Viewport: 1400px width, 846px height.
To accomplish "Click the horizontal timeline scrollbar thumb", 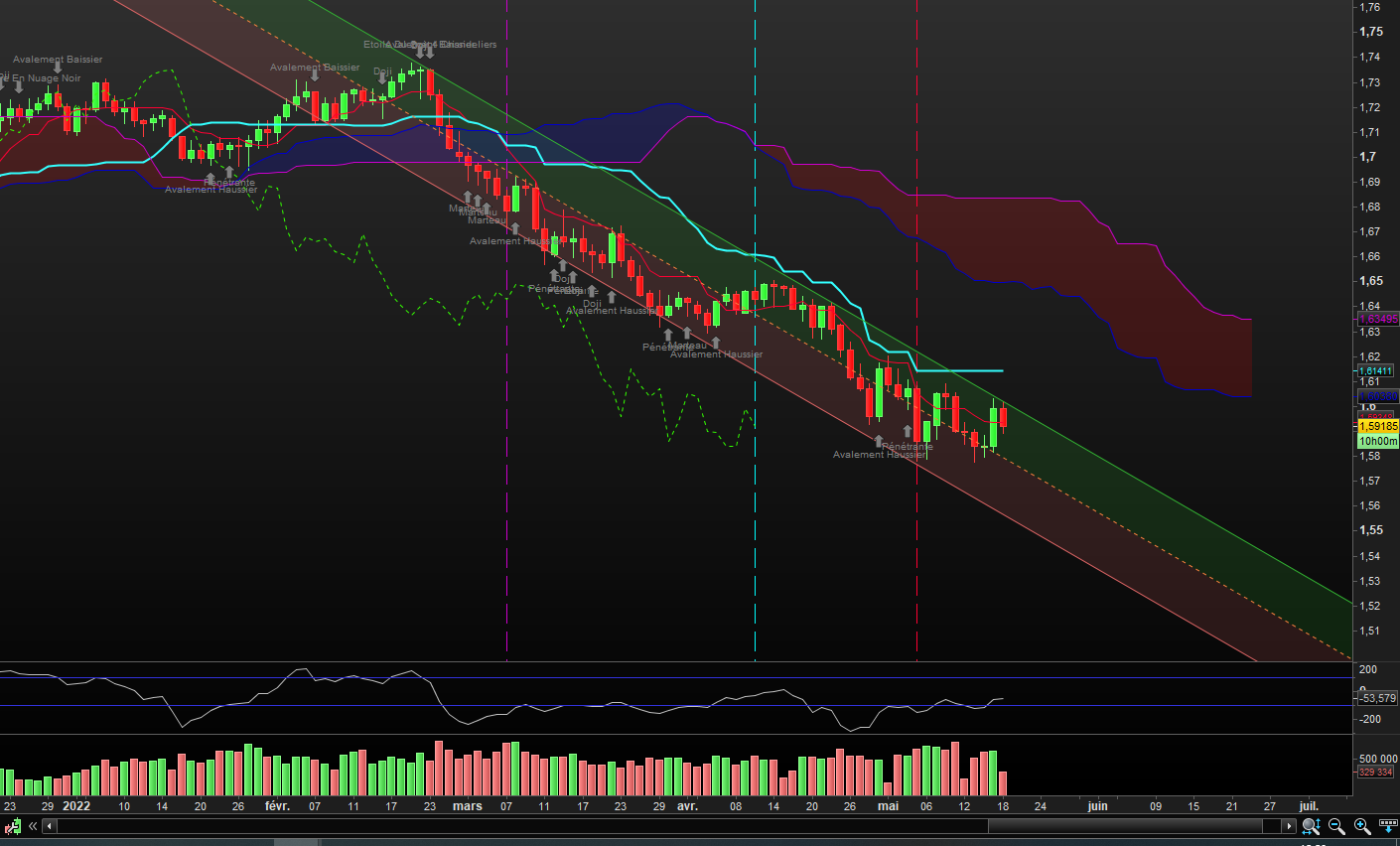I will (1125, 826).
